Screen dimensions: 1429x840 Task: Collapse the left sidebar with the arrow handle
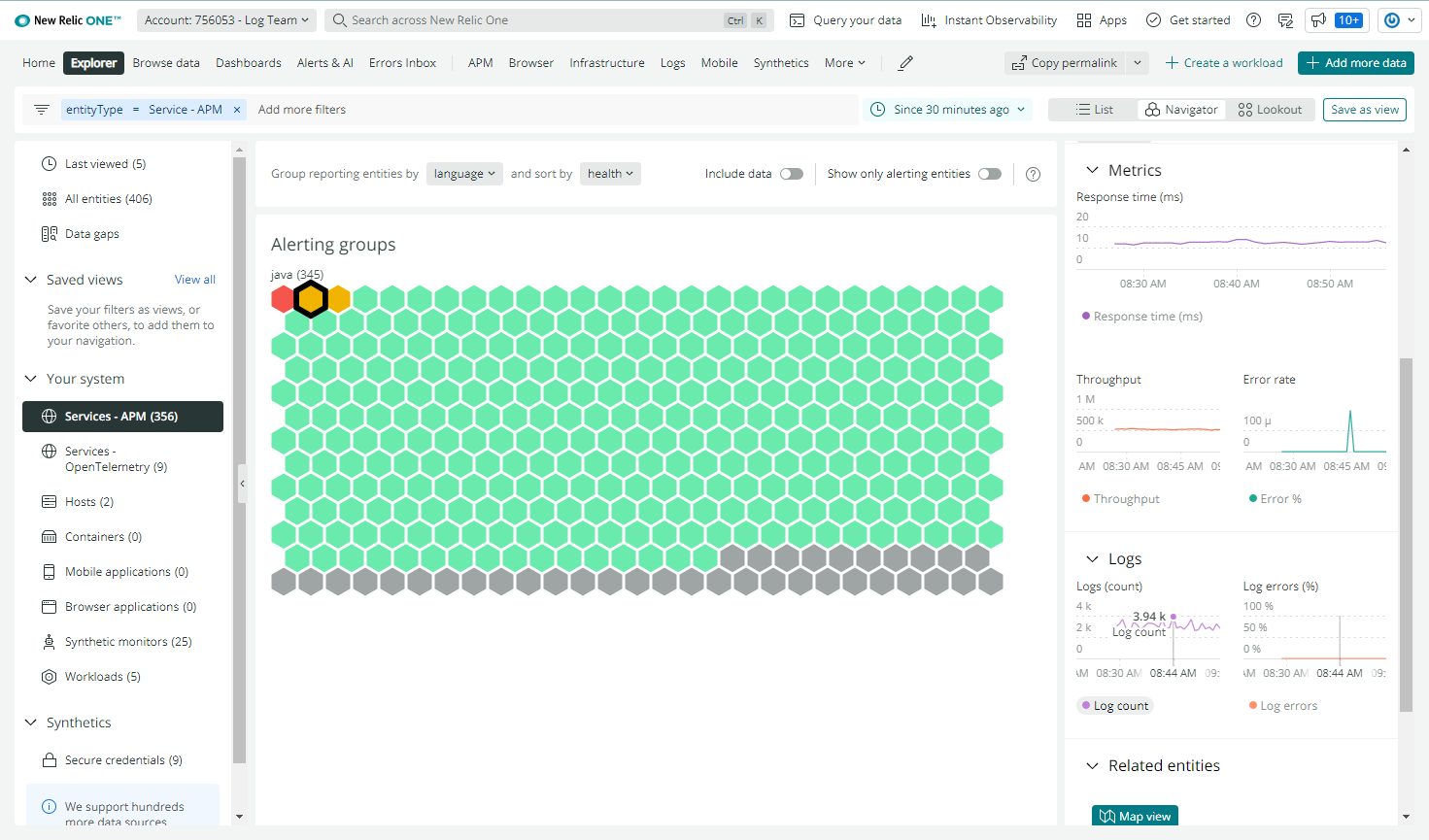[x=242, y=484]
